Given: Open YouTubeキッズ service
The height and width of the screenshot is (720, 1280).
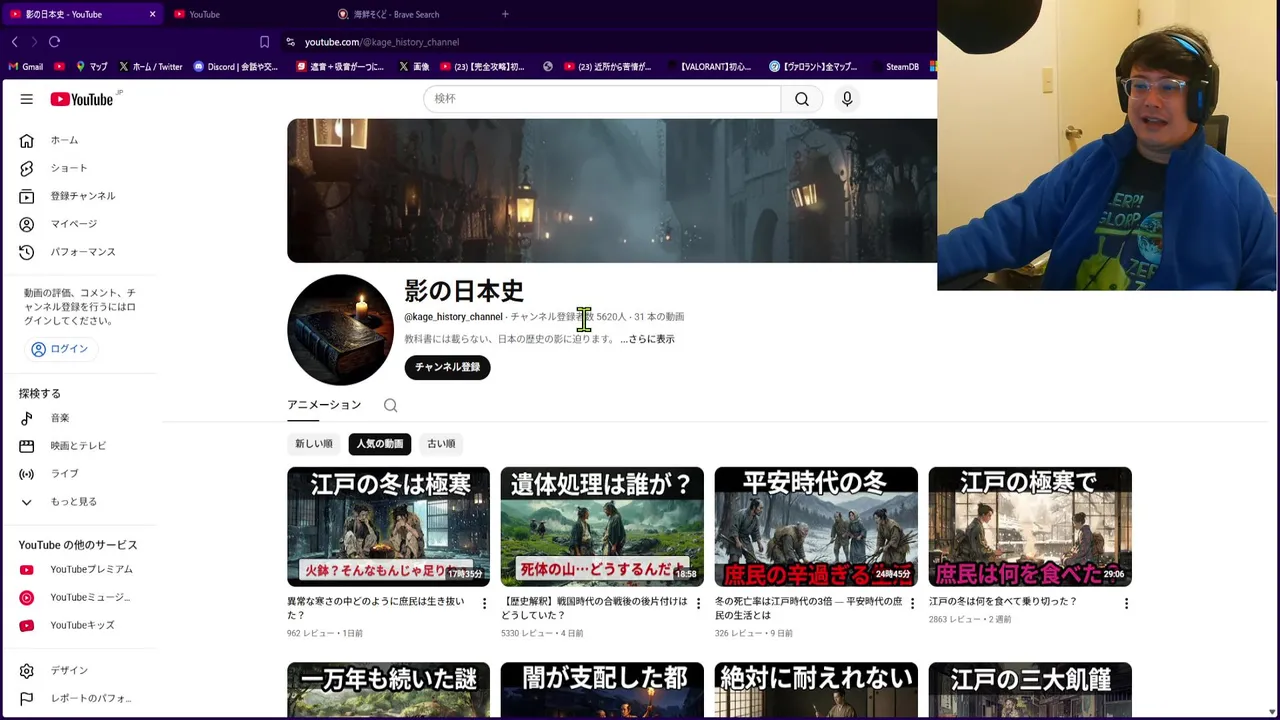Looking at the screenshot, I should (x=80, y=625).
